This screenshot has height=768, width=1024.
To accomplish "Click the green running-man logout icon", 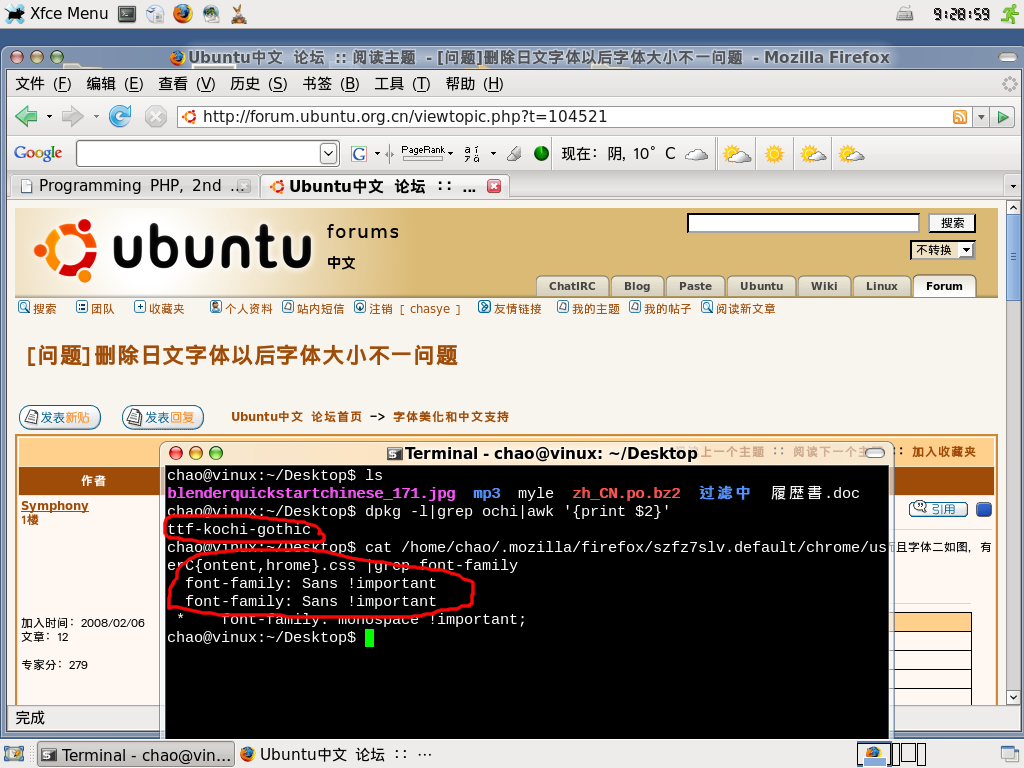I will tap(1010, 13).
